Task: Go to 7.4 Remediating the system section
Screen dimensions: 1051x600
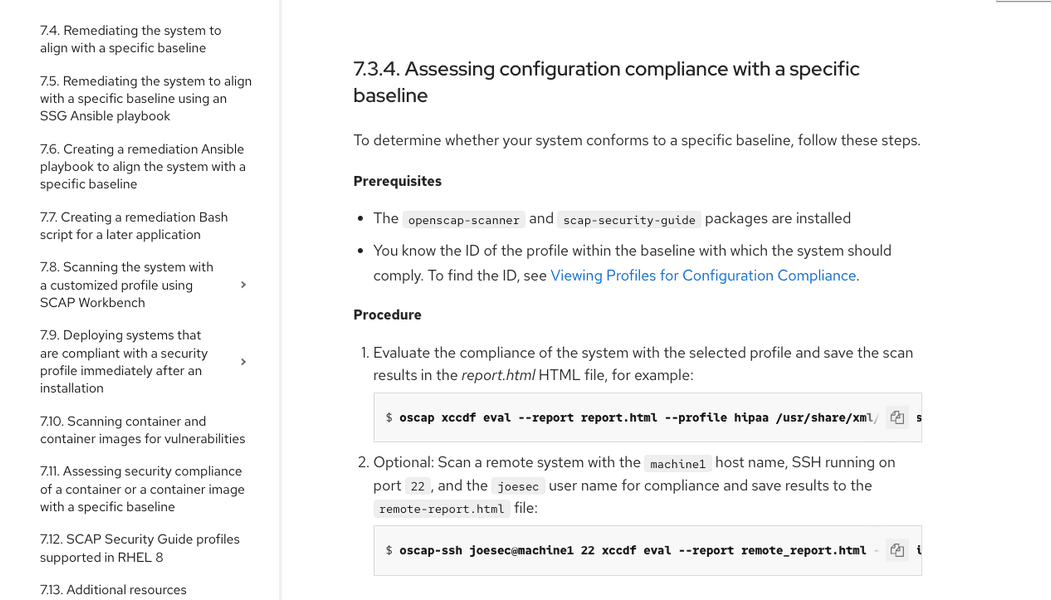Action: click(x=130, y=39)
